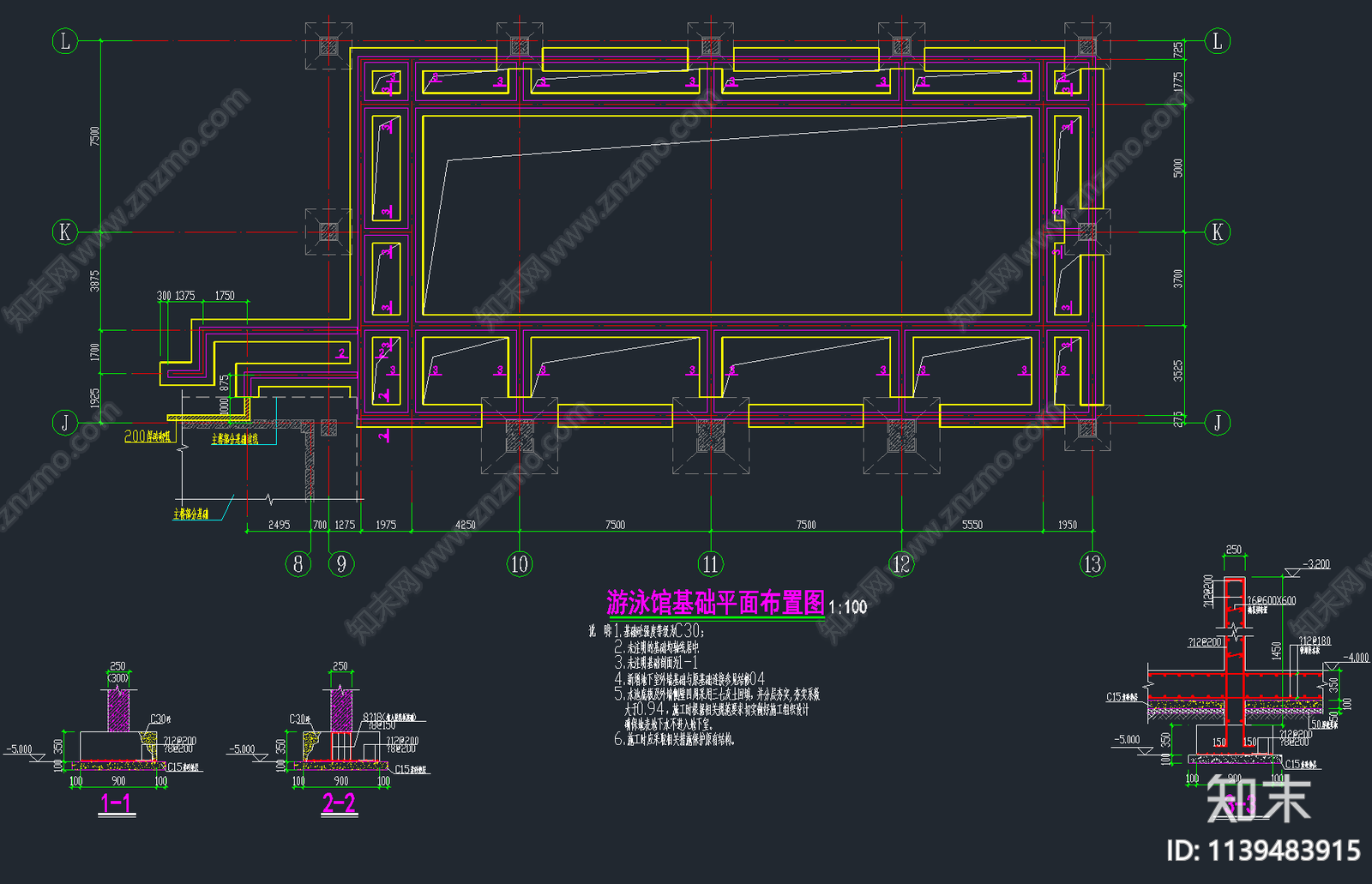
Task: Select grid bubble number 10
Action: [520, 563]
